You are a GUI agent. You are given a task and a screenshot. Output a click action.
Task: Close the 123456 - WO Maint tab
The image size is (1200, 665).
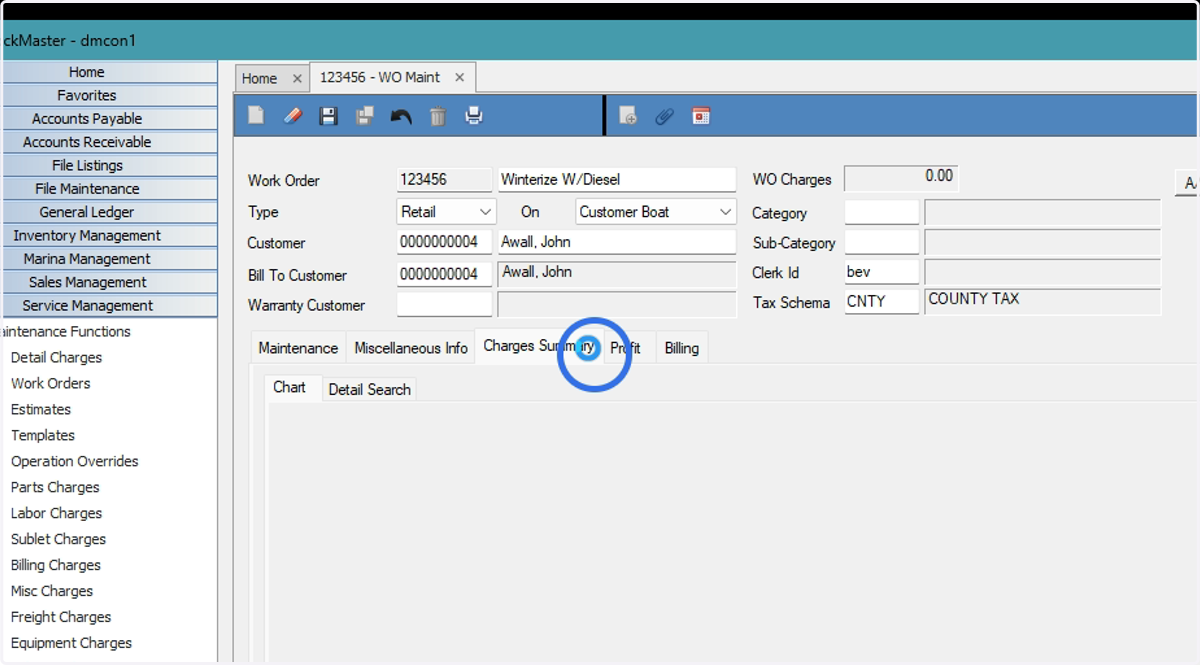coord(460,77)
